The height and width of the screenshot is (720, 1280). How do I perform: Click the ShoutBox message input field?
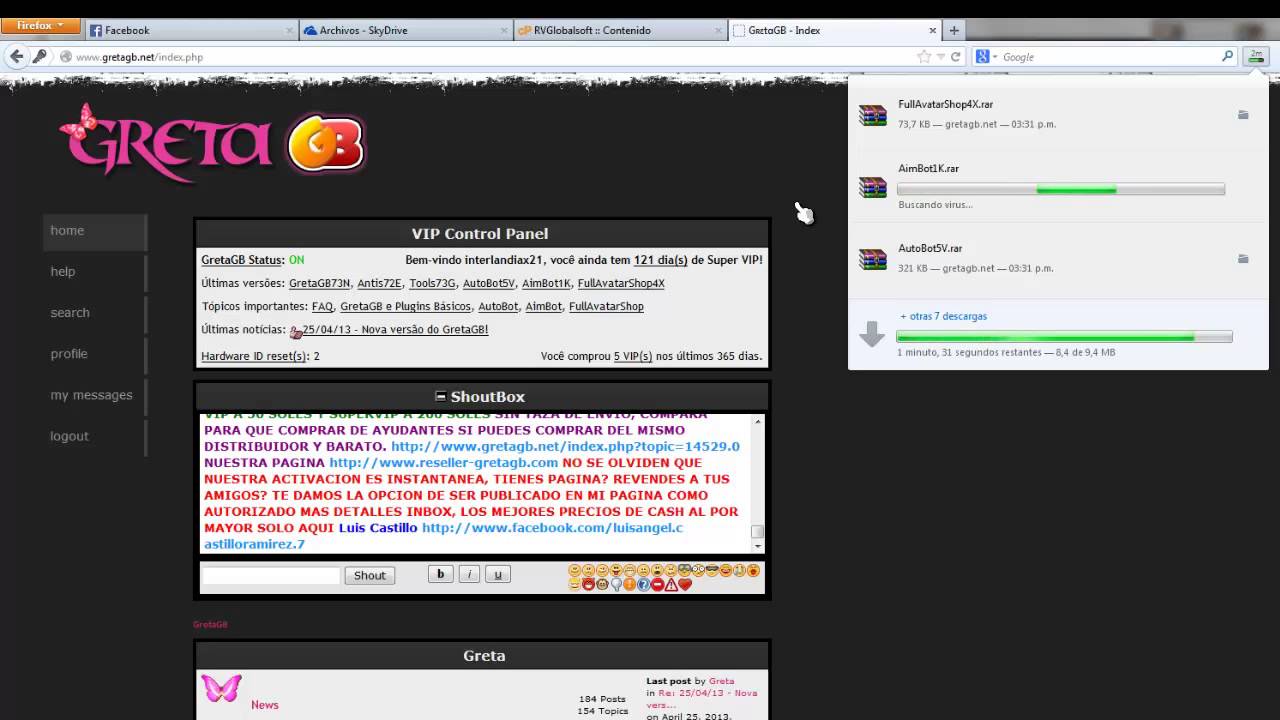click(x=271, y=575)
